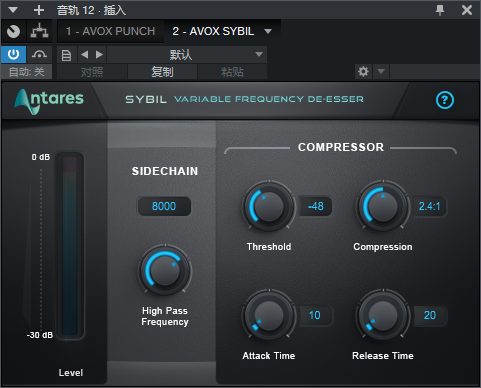Switch to the 2 - AVOX SYBIL tab
Screen dimensions: 481x388
pyautogui.click(x=213, y=31)
